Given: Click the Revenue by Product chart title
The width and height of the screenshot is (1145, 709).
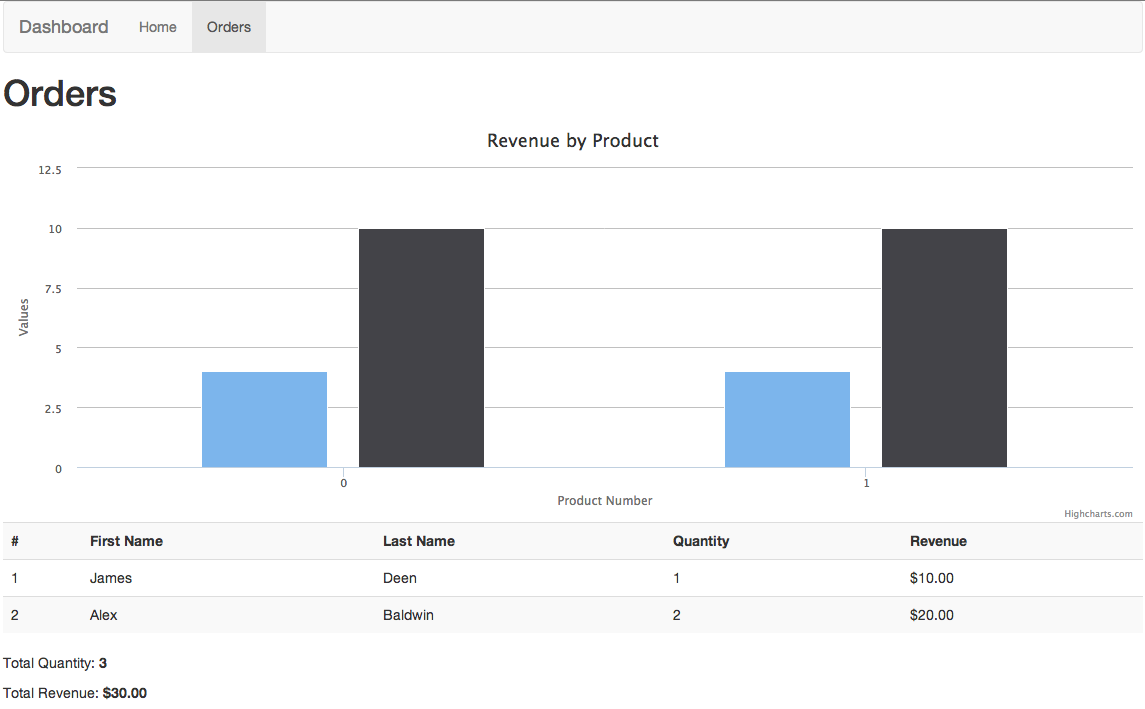Looking at the screenshot, I should point(572,140).
